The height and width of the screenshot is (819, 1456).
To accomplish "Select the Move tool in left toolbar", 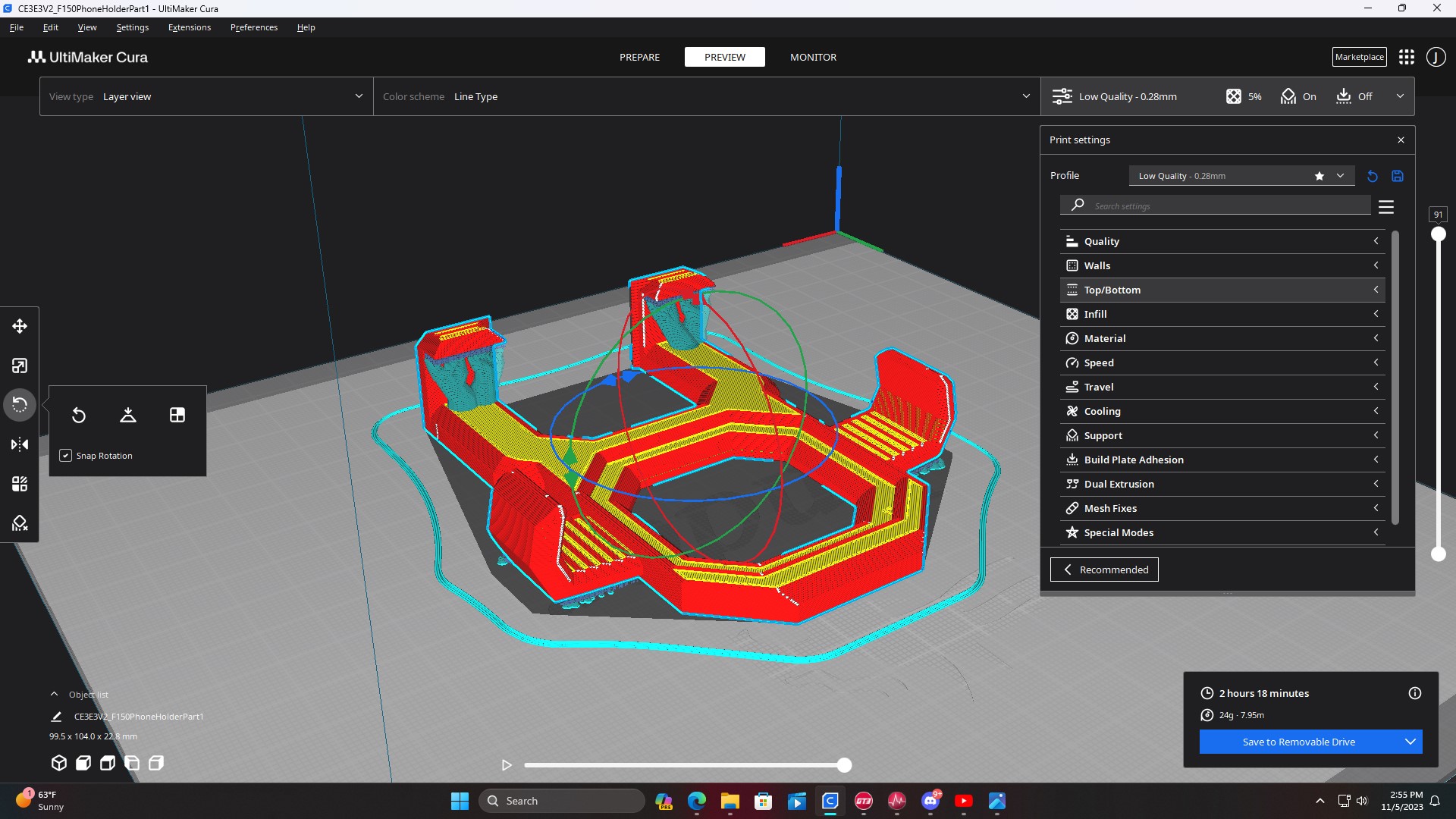I will coord(20,326).
